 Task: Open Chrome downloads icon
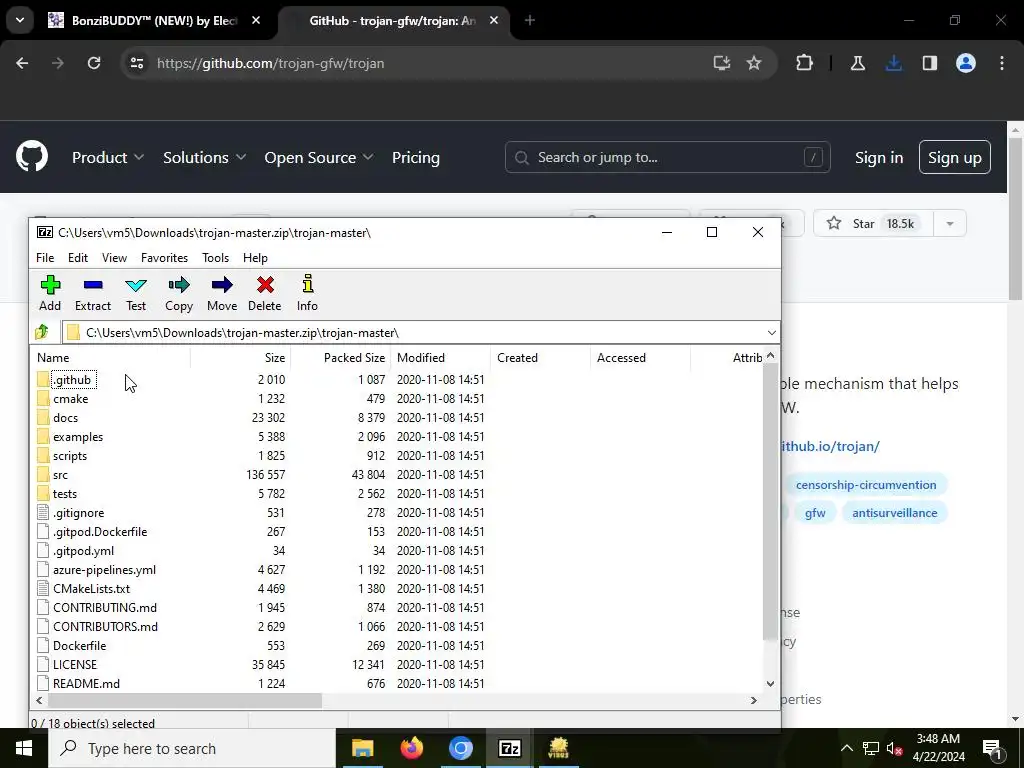(894, 63)
